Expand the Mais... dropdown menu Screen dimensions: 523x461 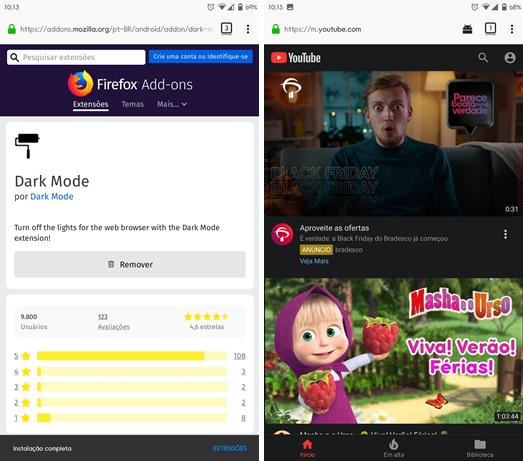pyautogui.click(x=172, y=104)
